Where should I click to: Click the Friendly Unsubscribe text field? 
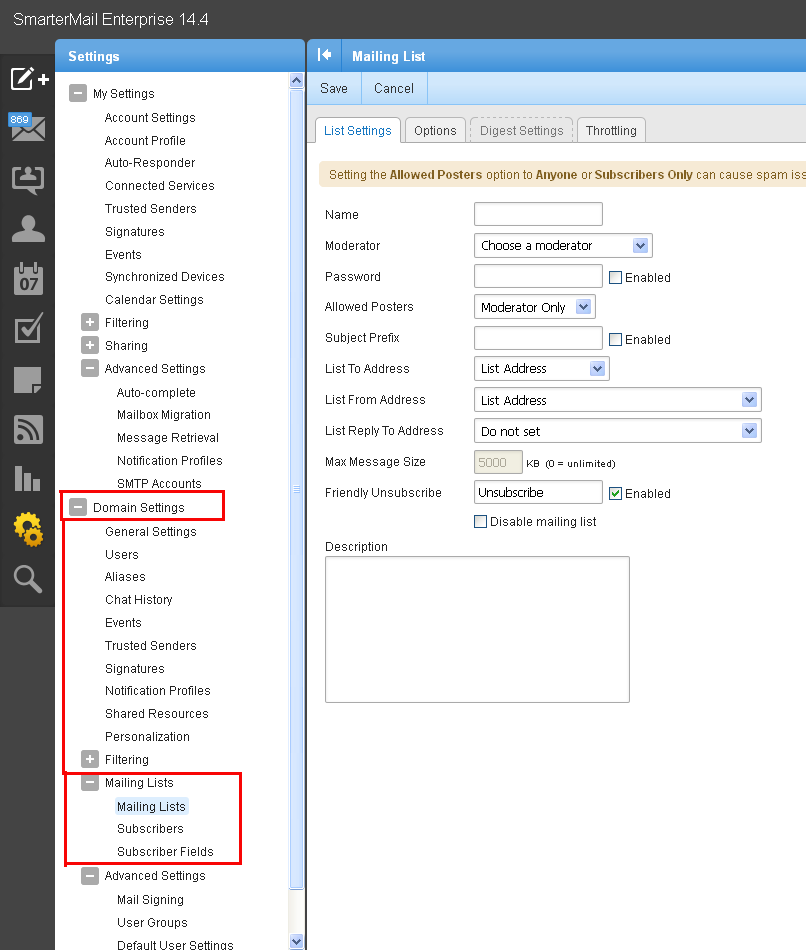click(538, 492)
